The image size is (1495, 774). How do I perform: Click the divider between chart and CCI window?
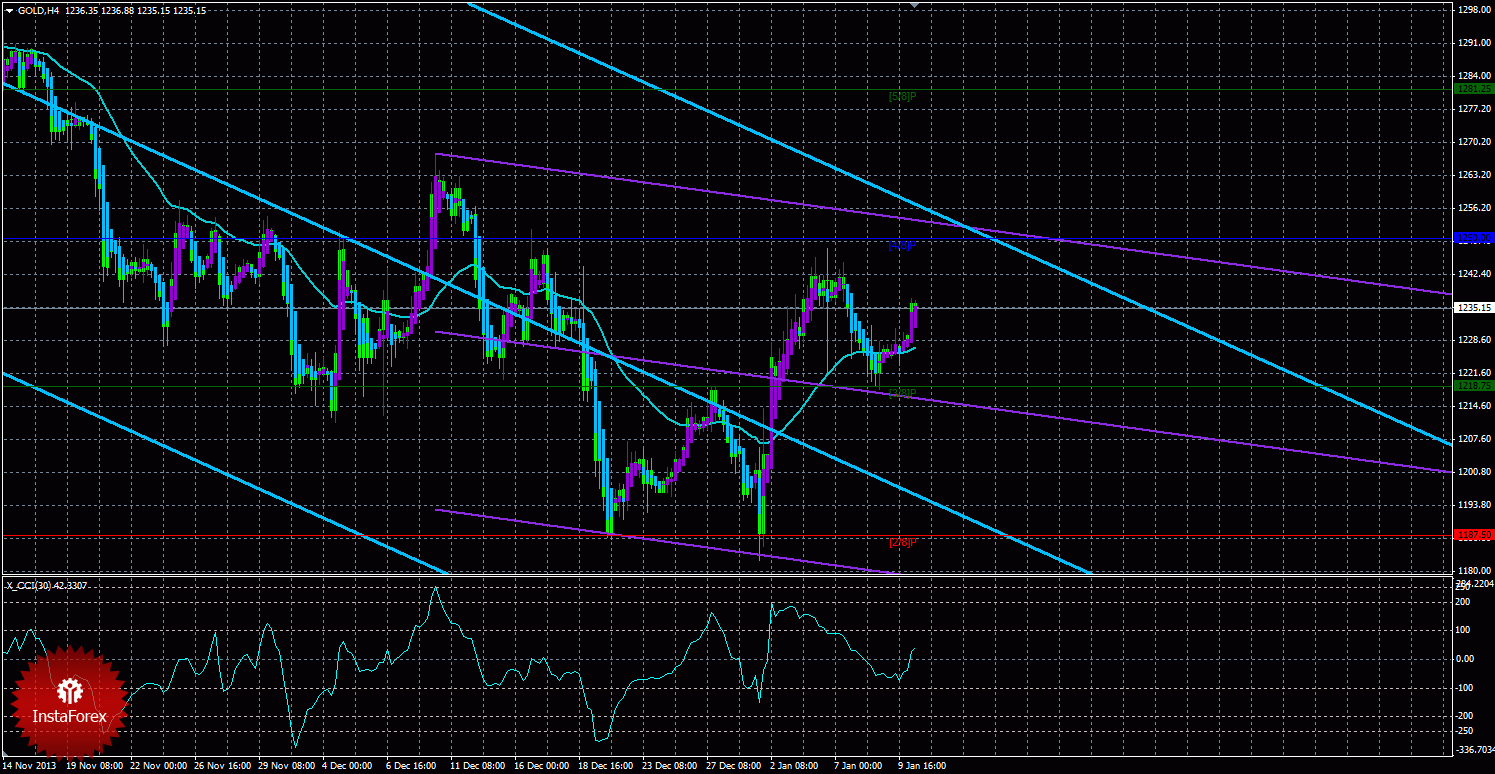tap(725, 576)
